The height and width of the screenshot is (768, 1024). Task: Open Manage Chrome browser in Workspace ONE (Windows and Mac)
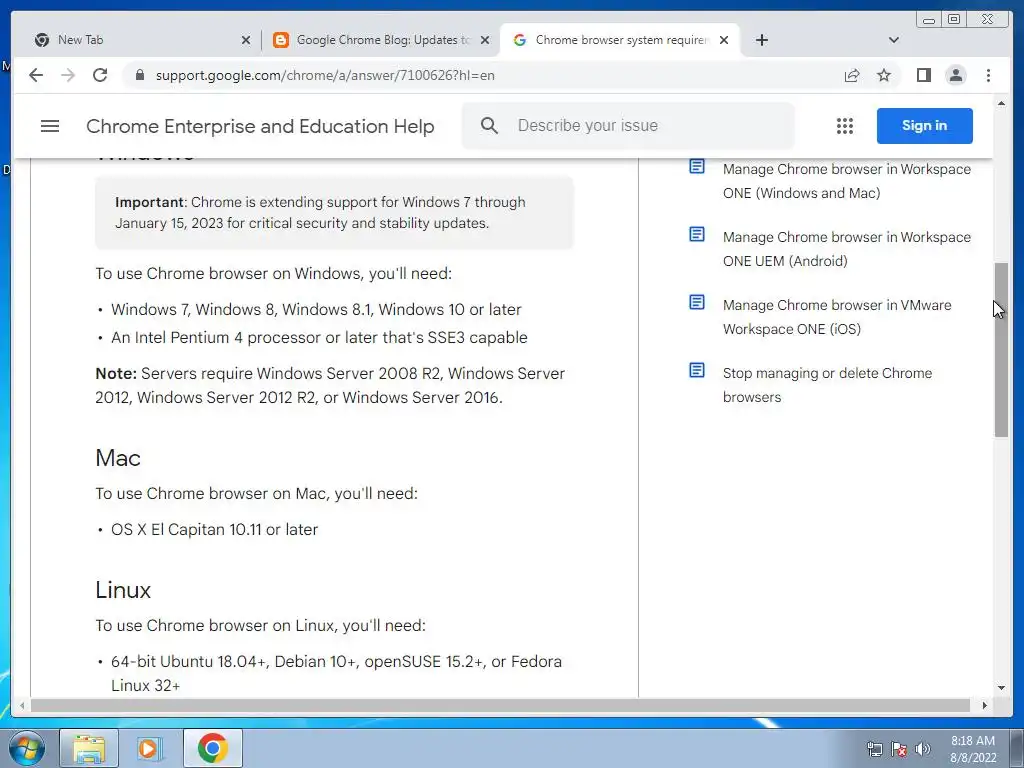846,181
